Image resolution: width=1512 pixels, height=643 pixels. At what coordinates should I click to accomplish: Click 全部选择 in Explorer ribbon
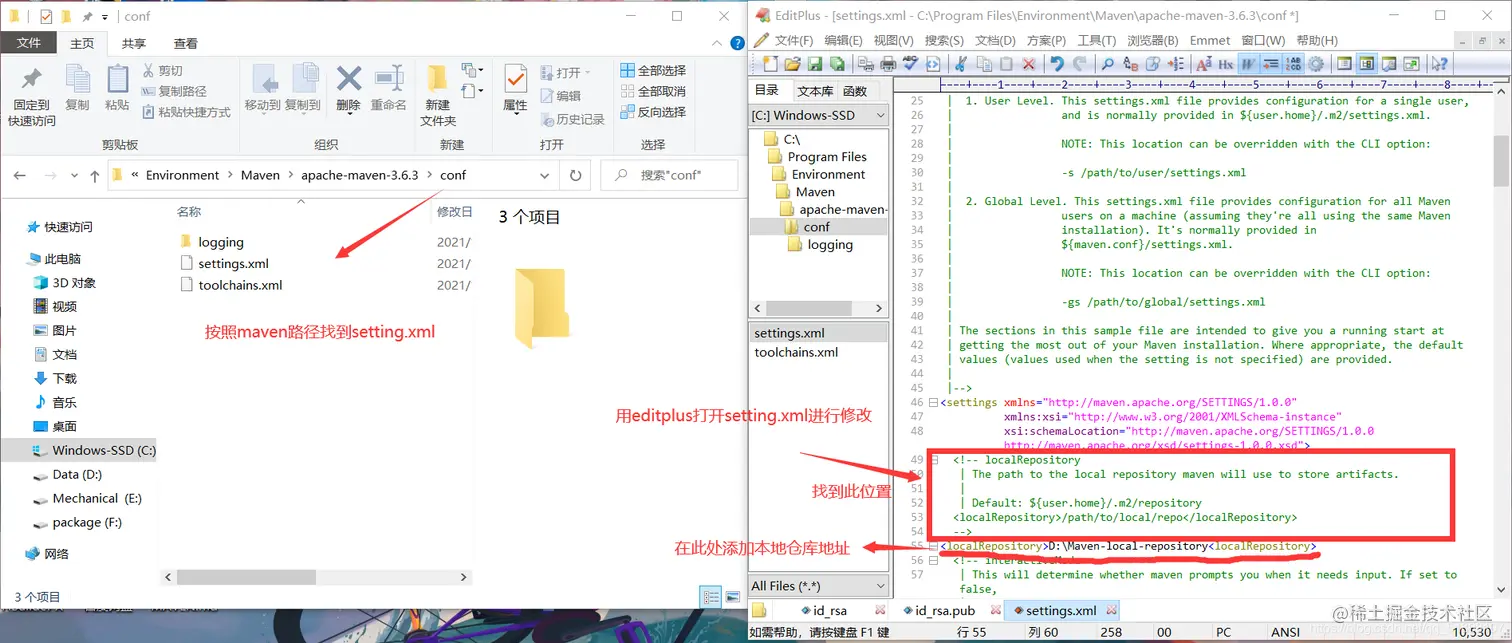tap(653, 70)
